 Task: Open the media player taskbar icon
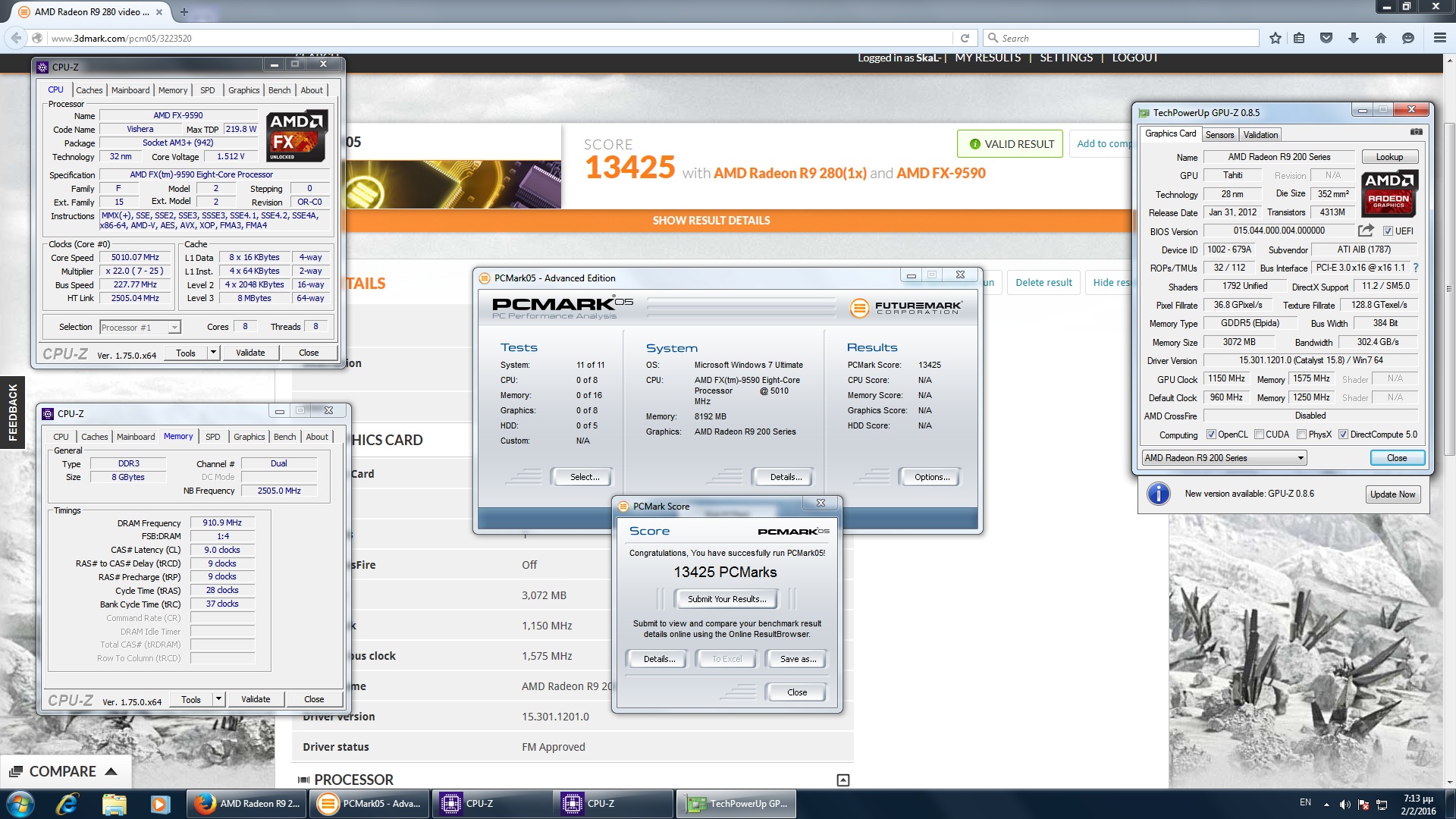[159, 804]
